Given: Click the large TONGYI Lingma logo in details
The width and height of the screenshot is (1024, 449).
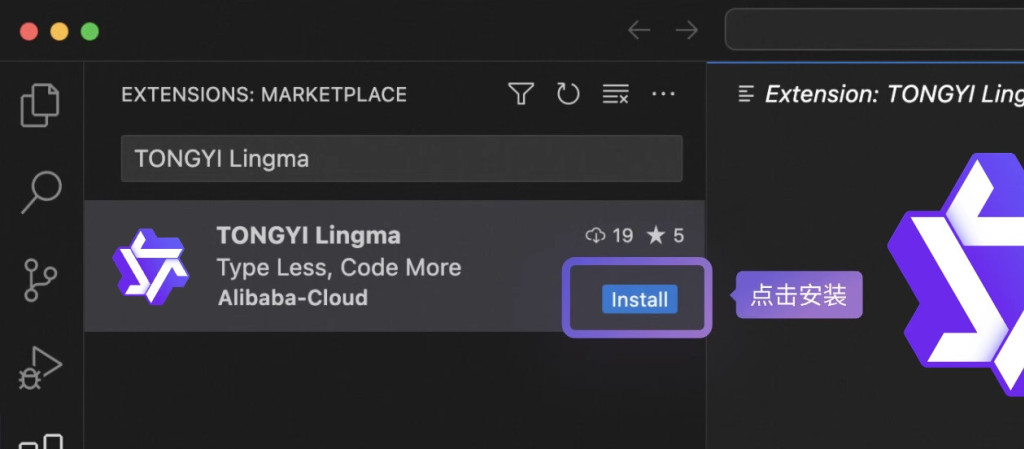Looking at the screenshot, I should (x=960, y=275).
